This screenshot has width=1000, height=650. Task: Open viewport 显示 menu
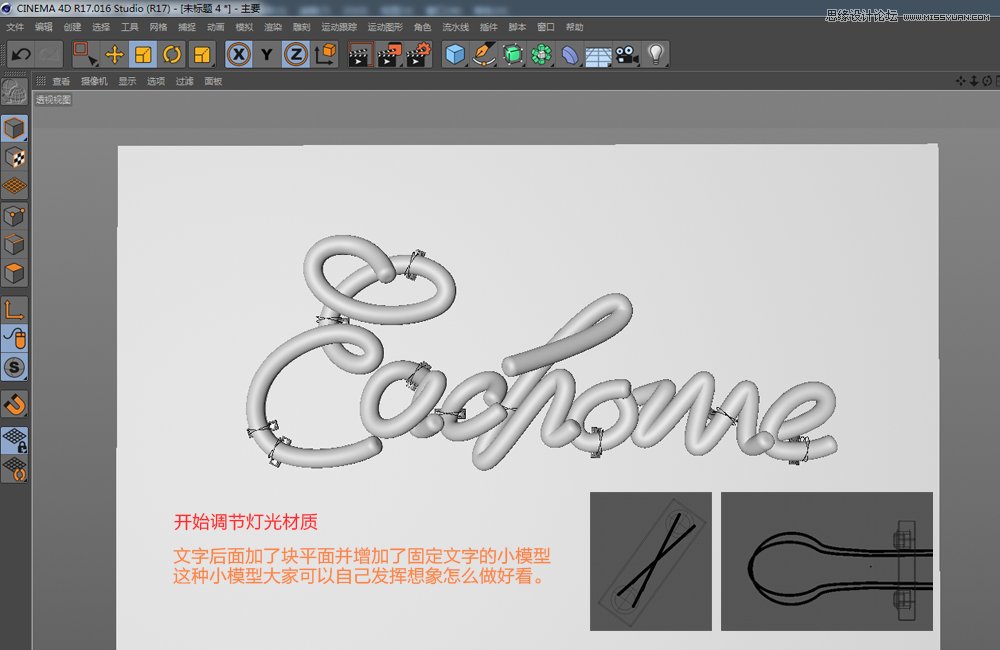(x=128, y=81)
